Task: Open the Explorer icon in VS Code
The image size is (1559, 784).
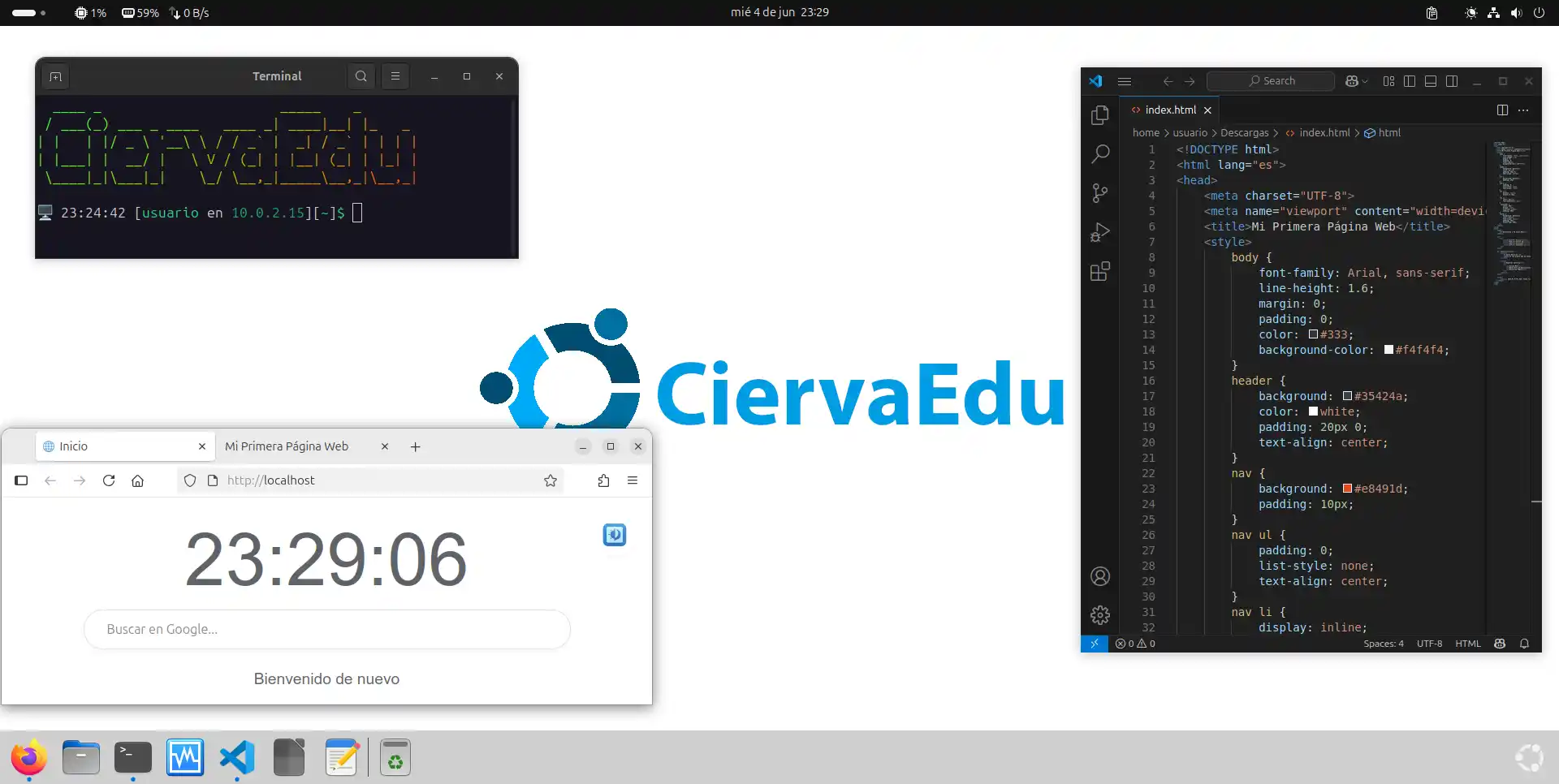Action: 1100,114
